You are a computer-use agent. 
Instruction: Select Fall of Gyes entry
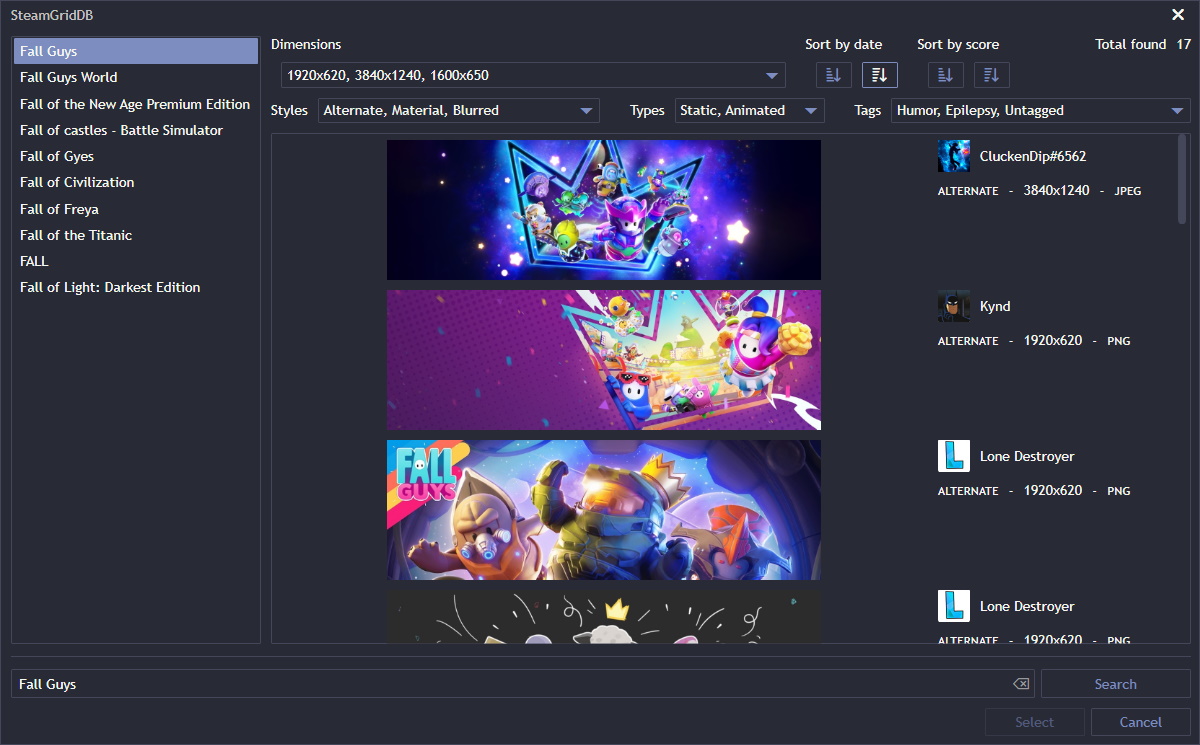(x=136, y=156)
